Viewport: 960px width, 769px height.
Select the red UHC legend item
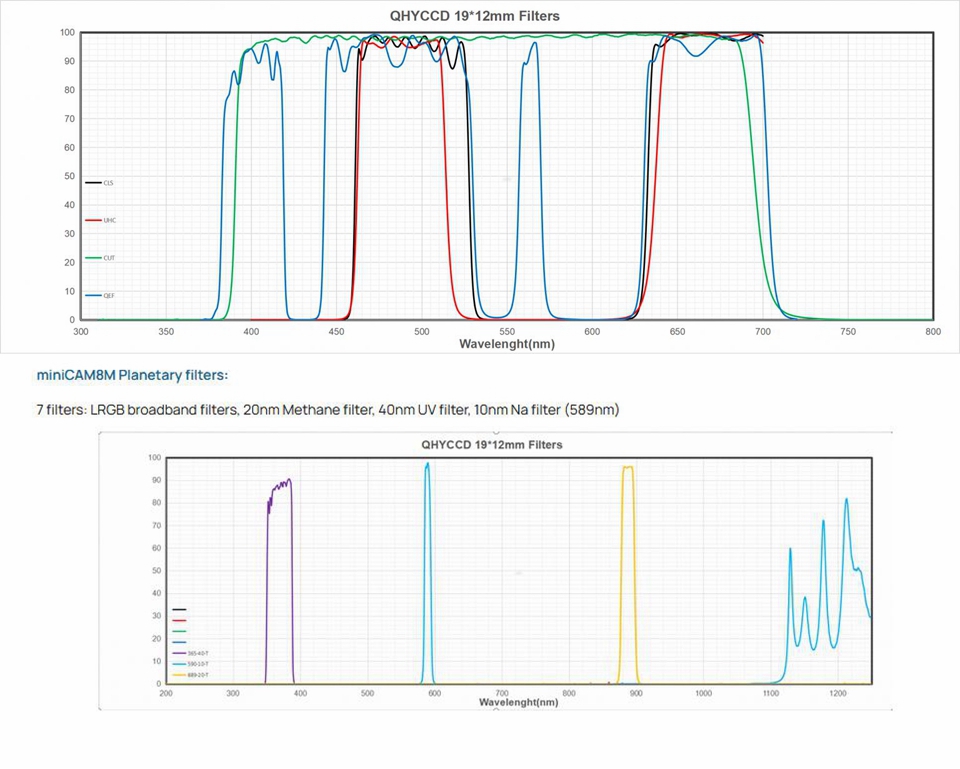(x=100, y=220)
